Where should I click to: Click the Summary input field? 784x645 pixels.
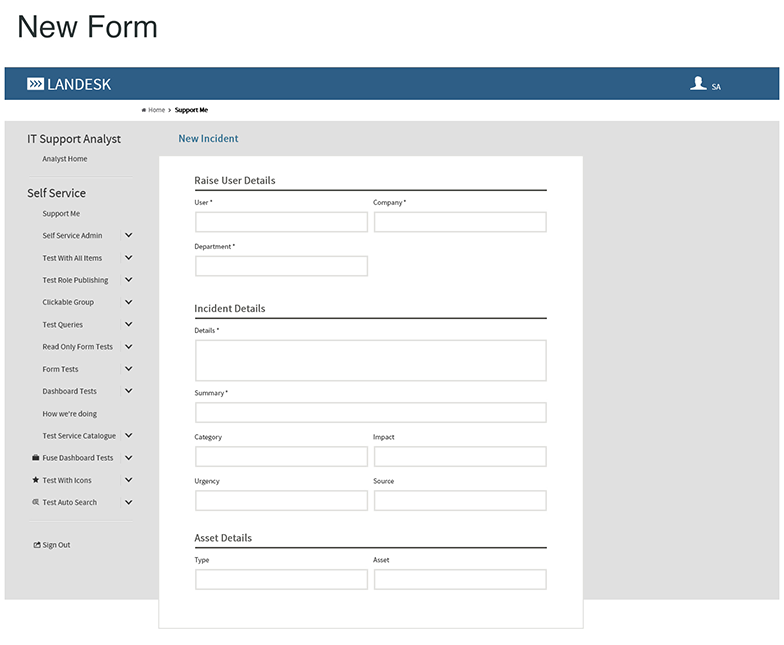[370, 413]
